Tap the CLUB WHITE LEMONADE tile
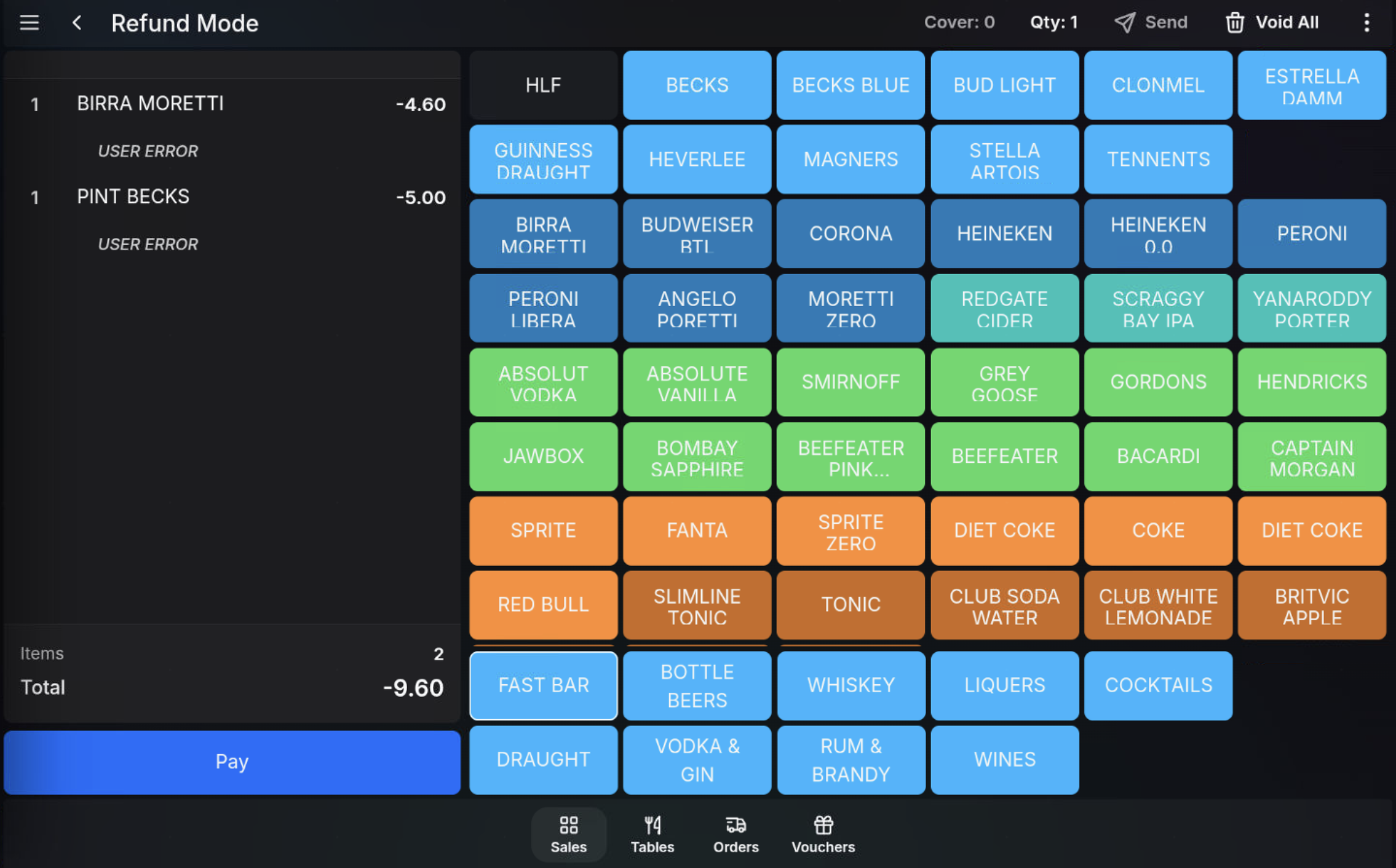The height and width of the screenshot is (868, 1396). pyautogui.click(x=1158, y=605)
